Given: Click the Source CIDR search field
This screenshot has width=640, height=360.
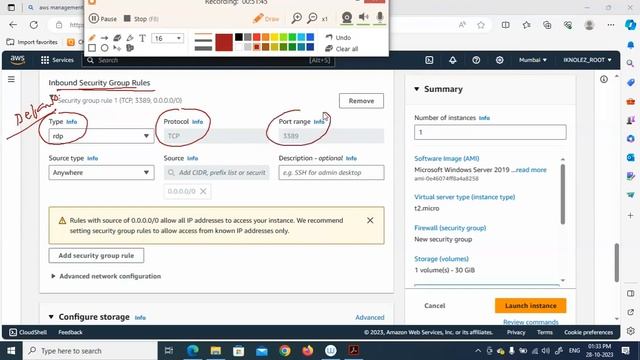Looking at the screenshot, I should click(217, 173).
